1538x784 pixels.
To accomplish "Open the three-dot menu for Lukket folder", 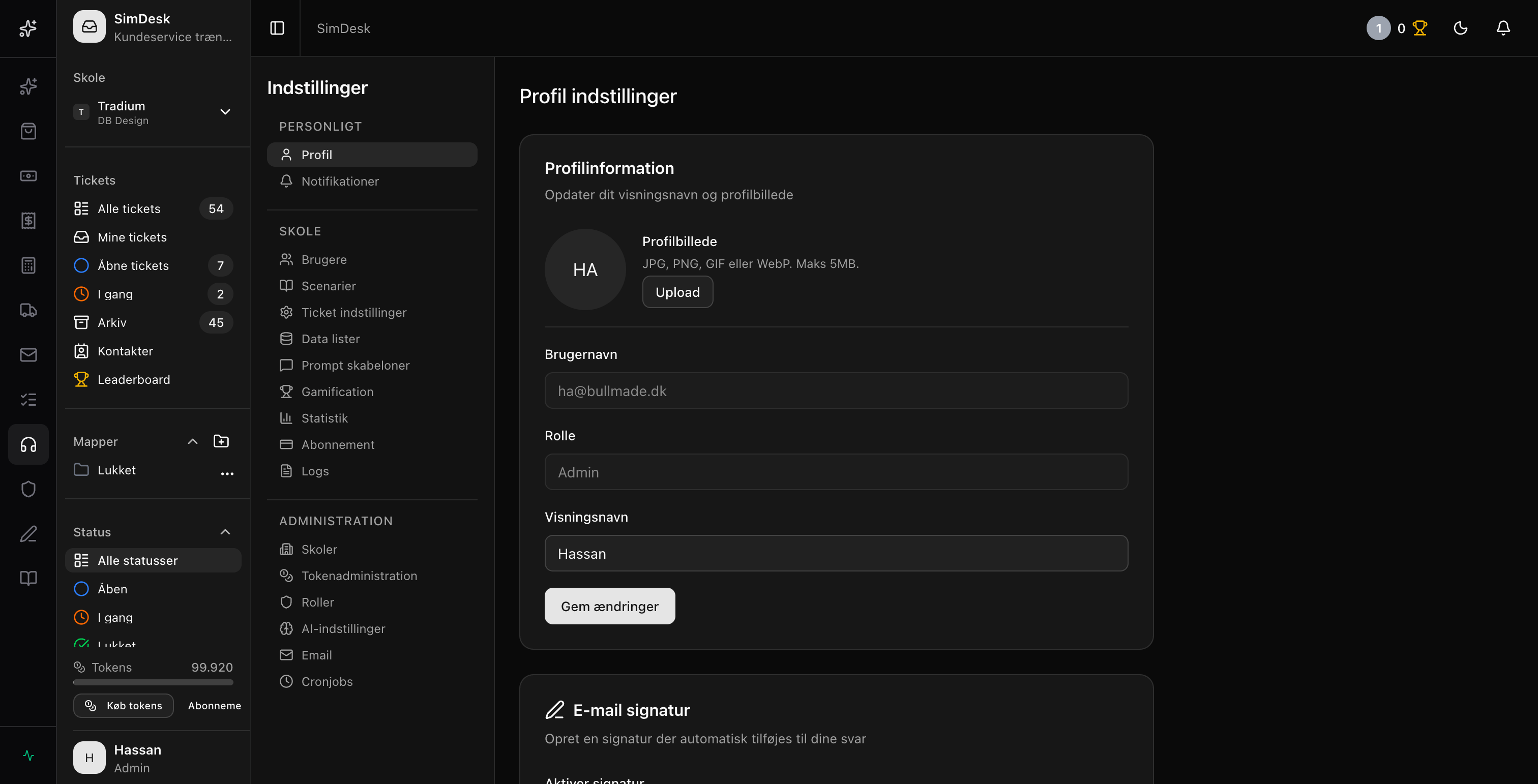I will 227,473.
